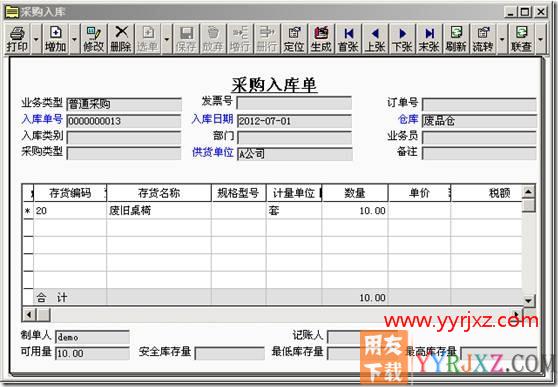Click the 增加 add document icon
The height and width of the screenshot is (387, 558).
(x=56, y=39)
